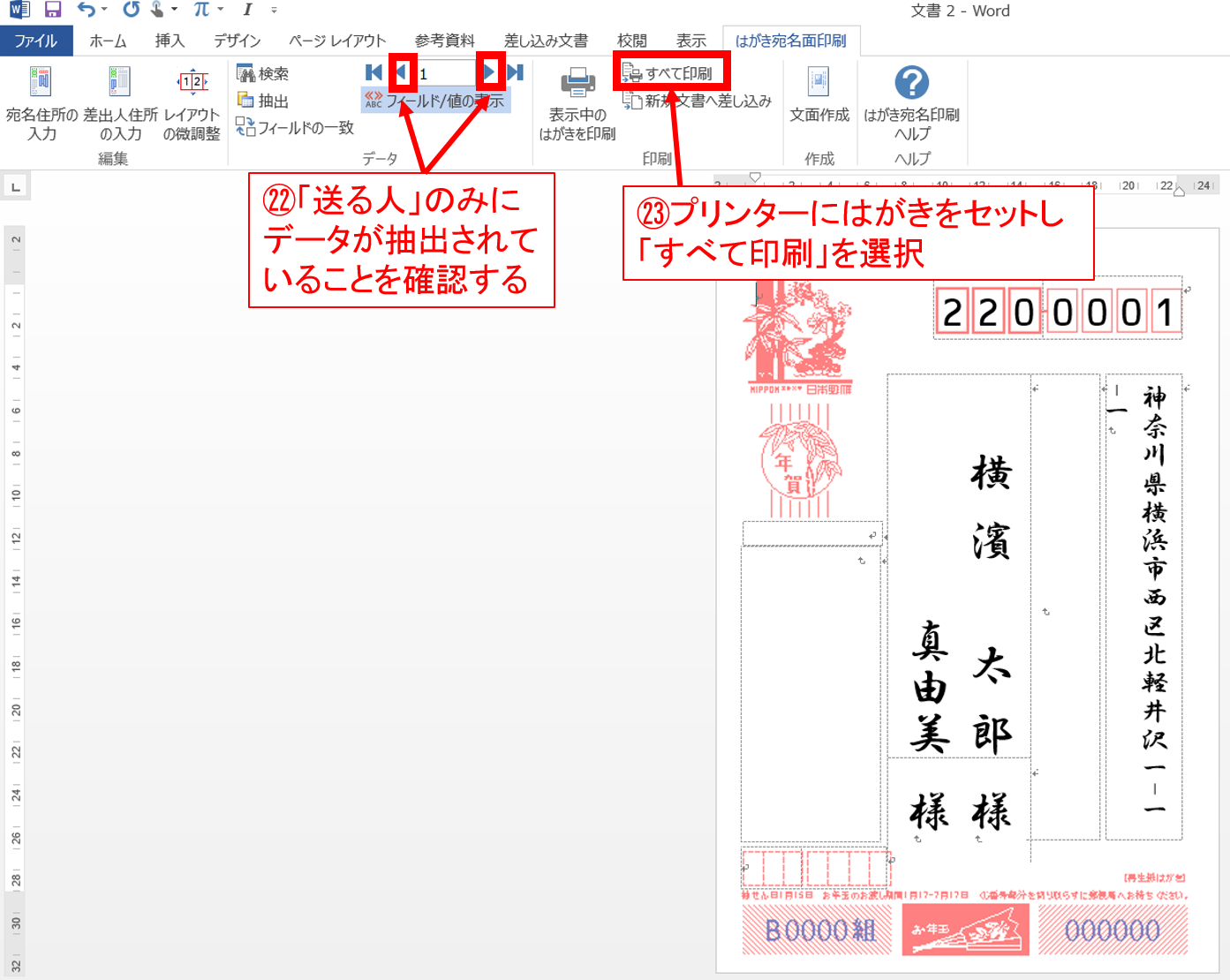Screen dimensions: 1230x980
Task: Switch to the 挿入 tab
Action: [x=170, y=41]
